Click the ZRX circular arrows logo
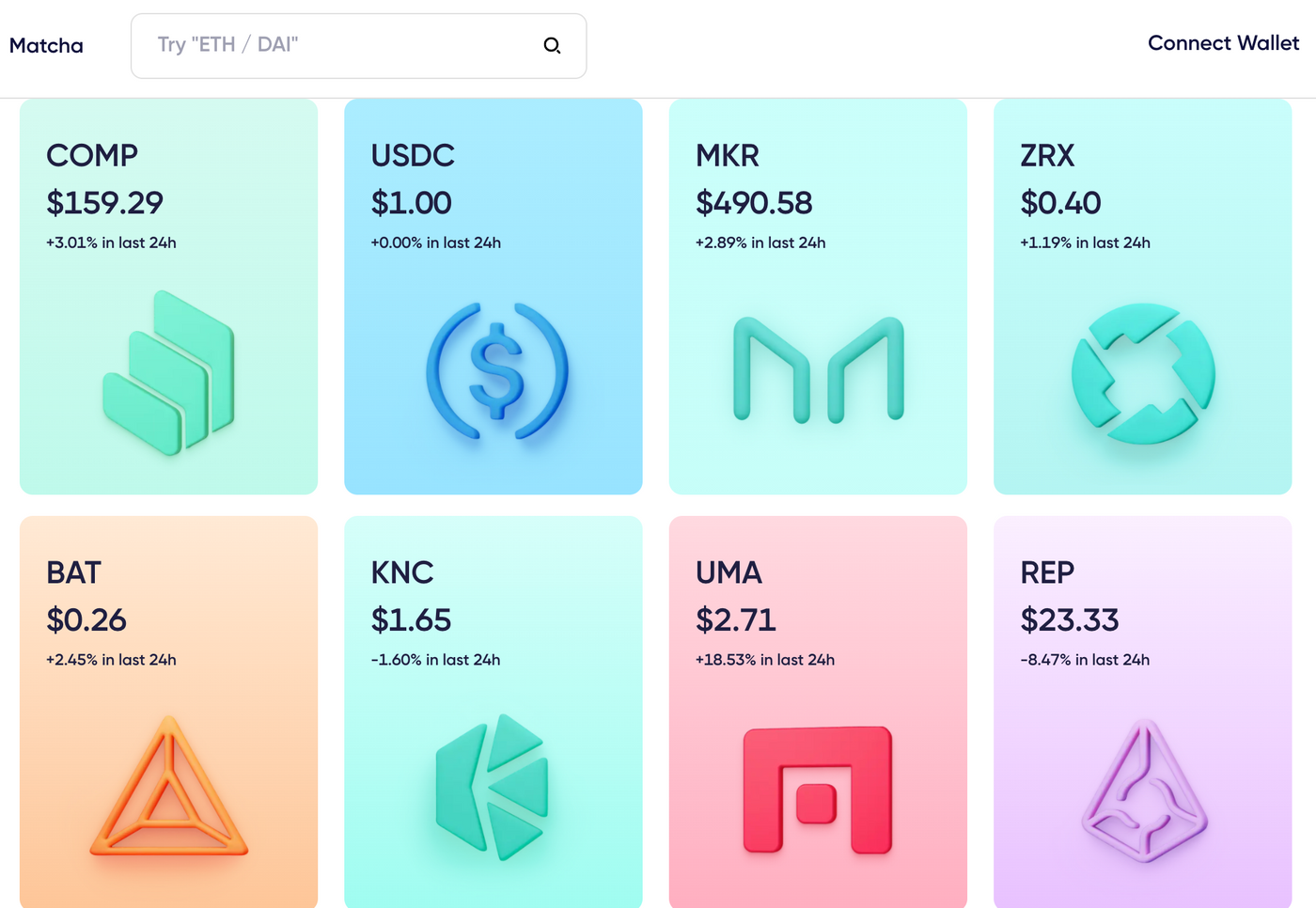The width and height of the screenshot is (1316, 908). tap(1143, 373)
